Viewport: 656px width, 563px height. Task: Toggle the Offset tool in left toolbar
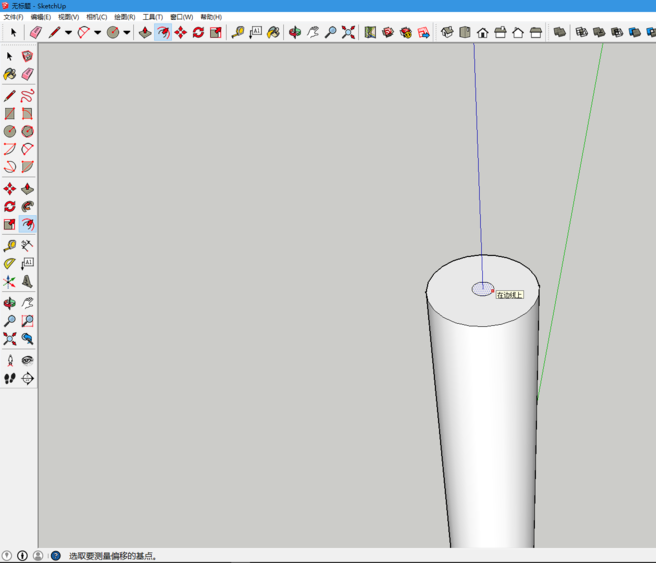click(27, 225)
